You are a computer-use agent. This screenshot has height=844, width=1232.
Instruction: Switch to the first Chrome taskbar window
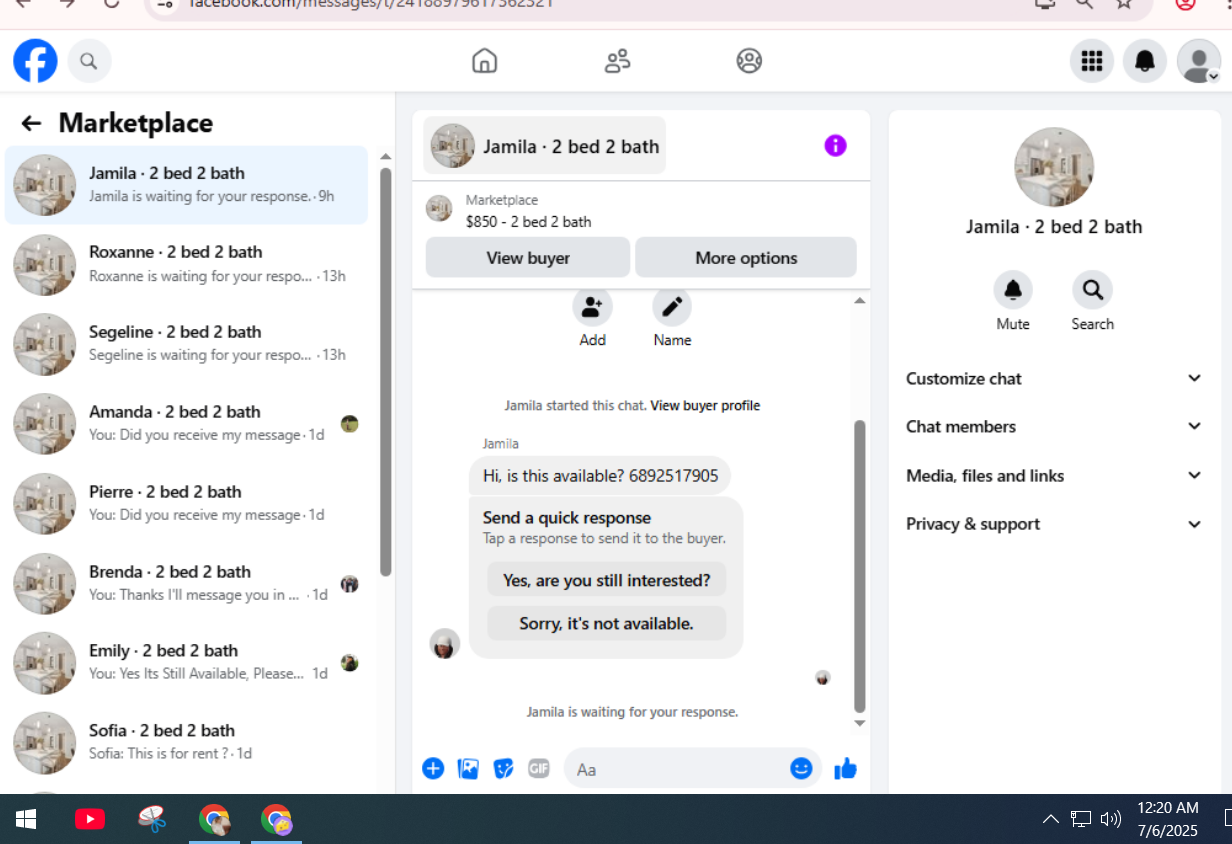tap(215, 820)
